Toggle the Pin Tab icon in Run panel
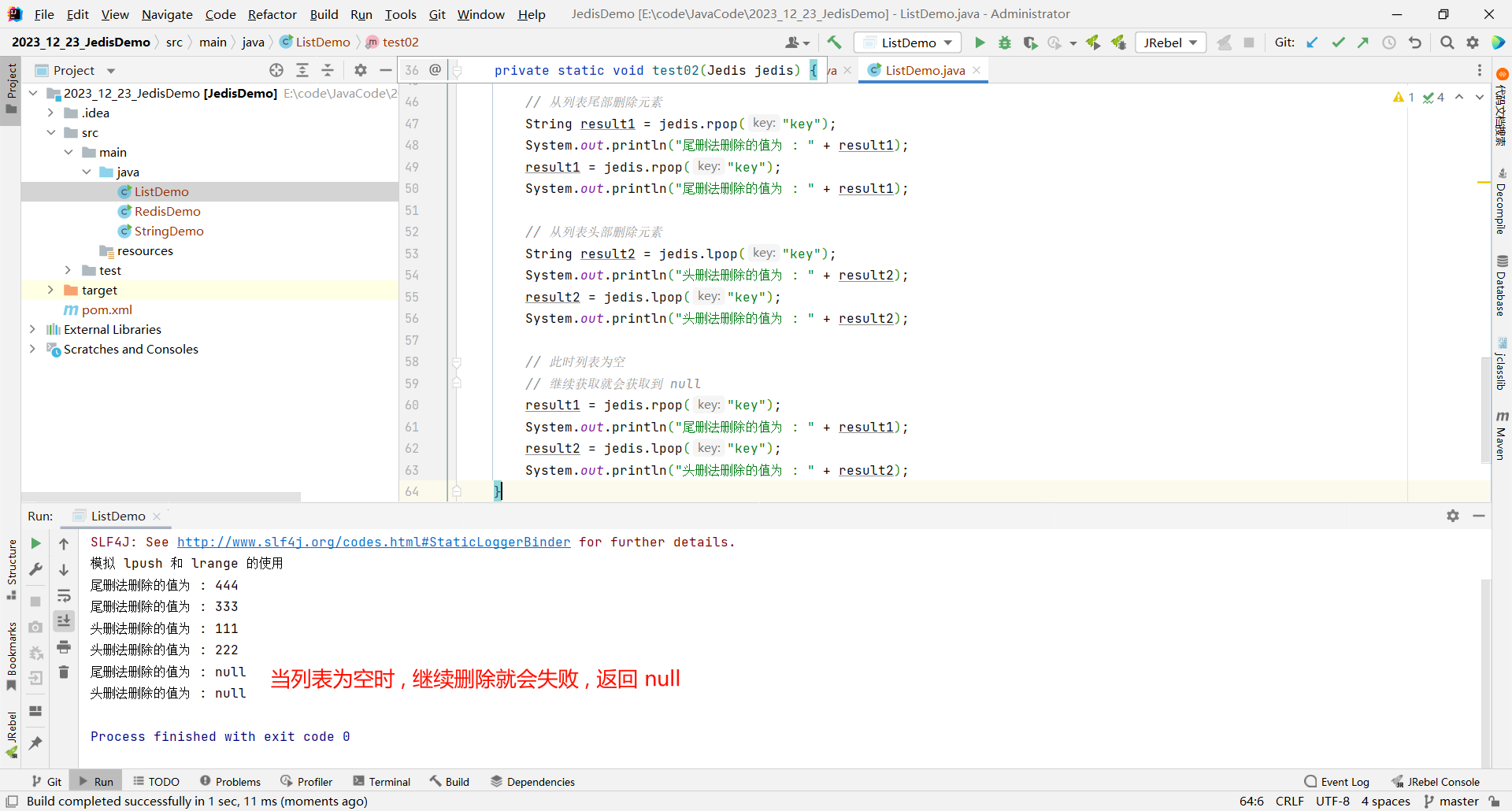 (x=35, y=742)
